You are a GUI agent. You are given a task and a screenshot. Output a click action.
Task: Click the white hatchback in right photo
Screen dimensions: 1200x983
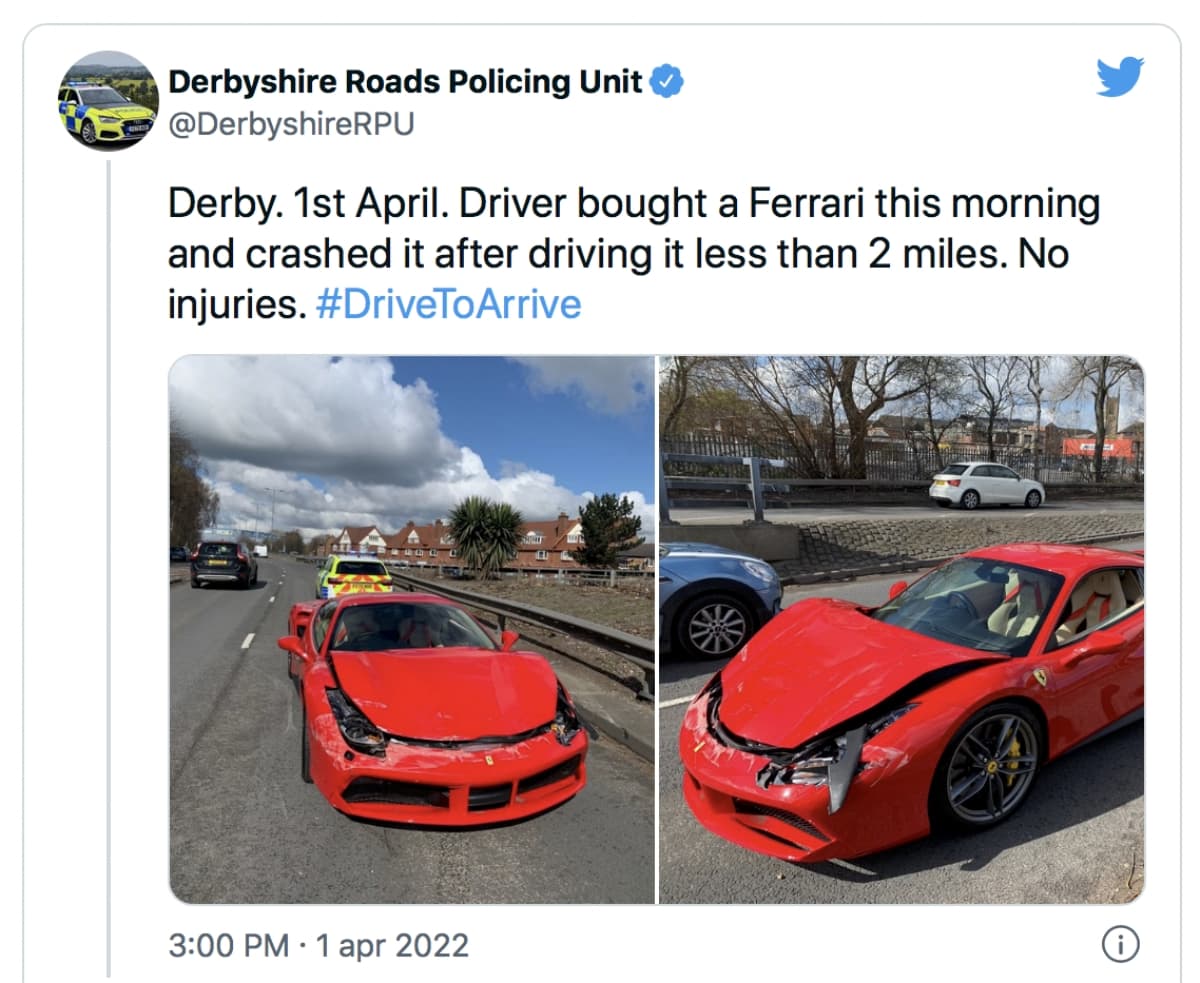(x=986, y=484)
